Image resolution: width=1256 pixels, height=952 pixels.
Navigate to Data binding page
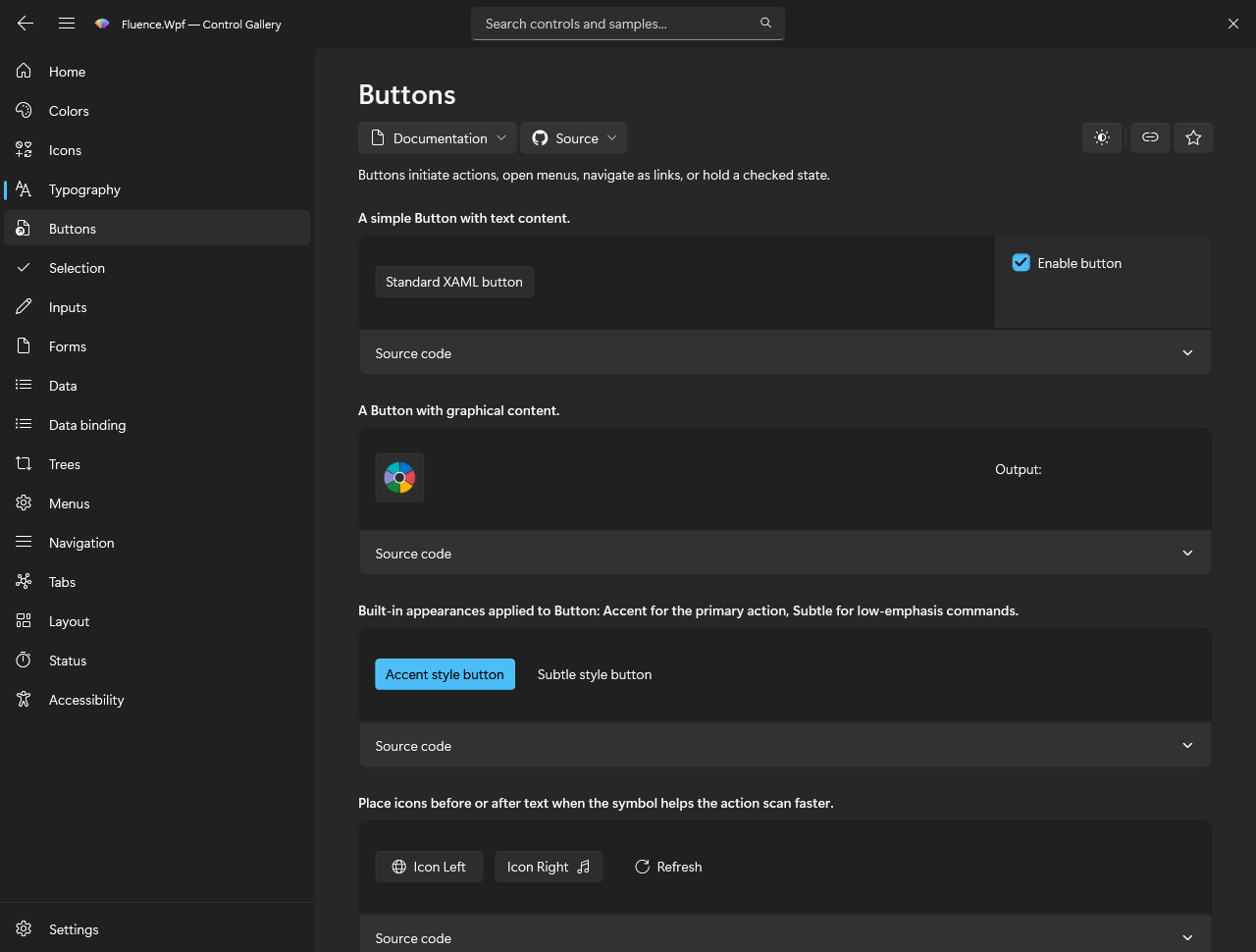coord(157,424)
